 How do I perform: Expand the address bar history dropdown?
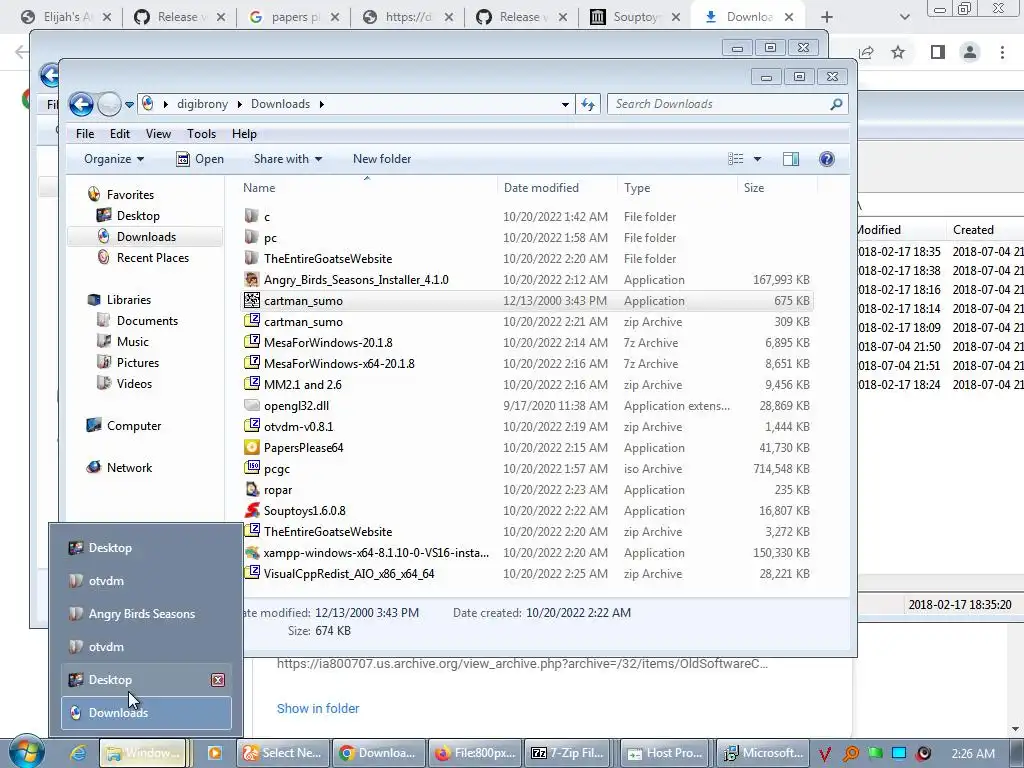[565, 104]
